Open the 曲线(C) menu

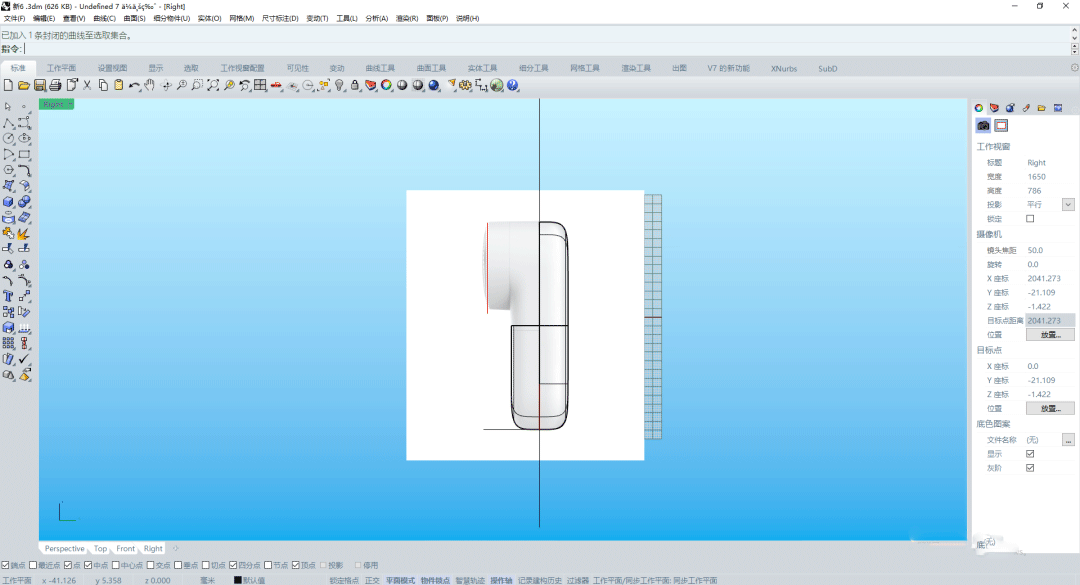coord(104,18)
